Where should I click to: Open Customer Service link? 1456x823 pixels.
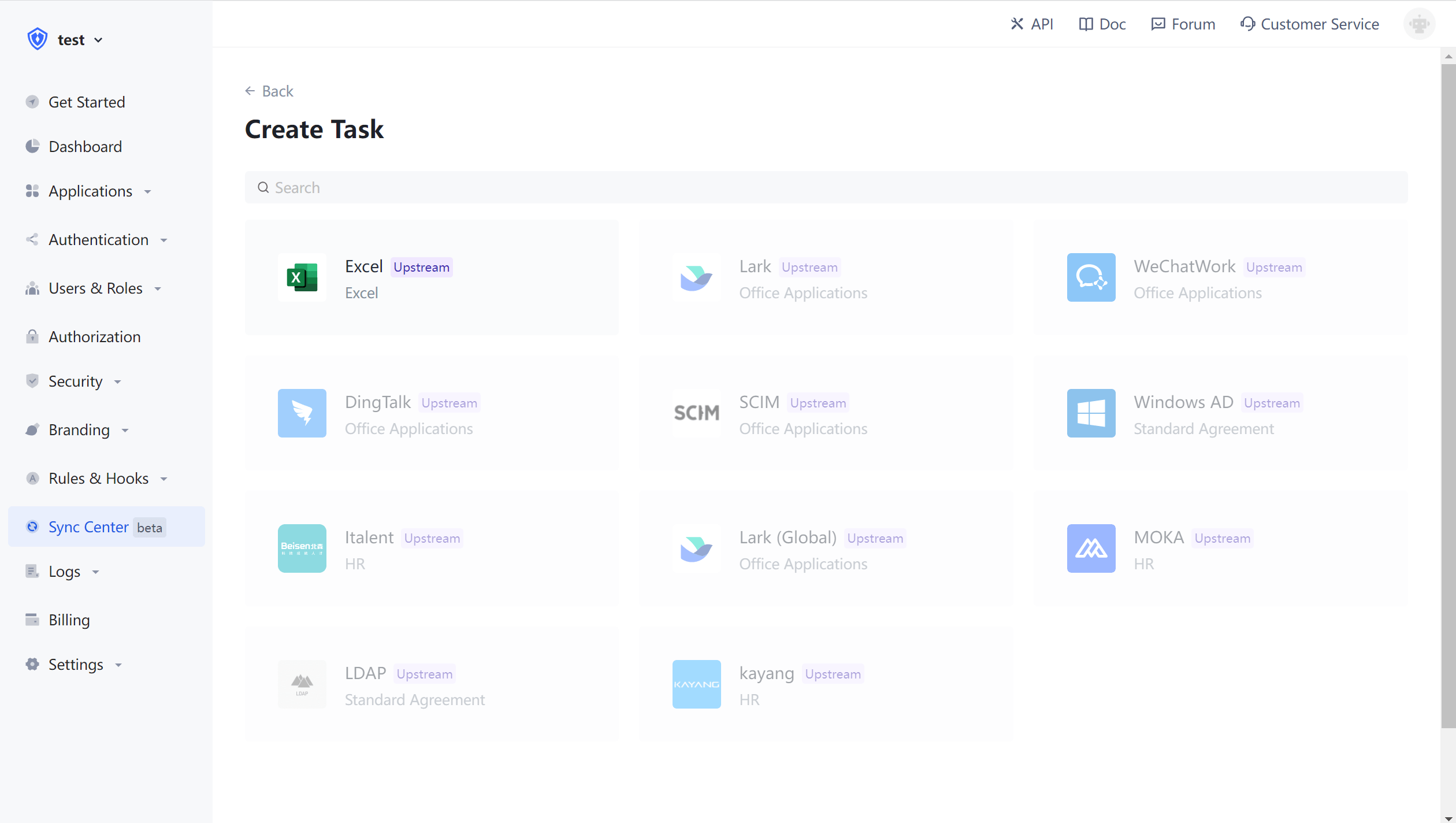click(1309, 24)
